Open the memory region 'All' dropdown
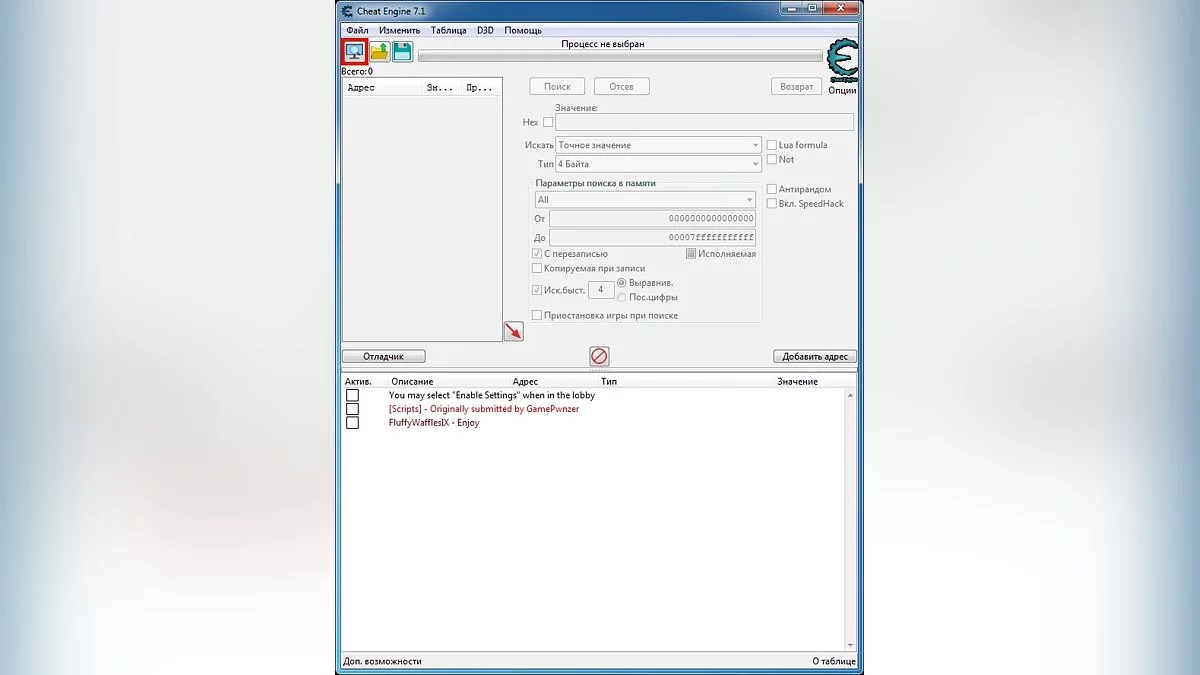The image size is (1200, 675). (x=645, y=200)
